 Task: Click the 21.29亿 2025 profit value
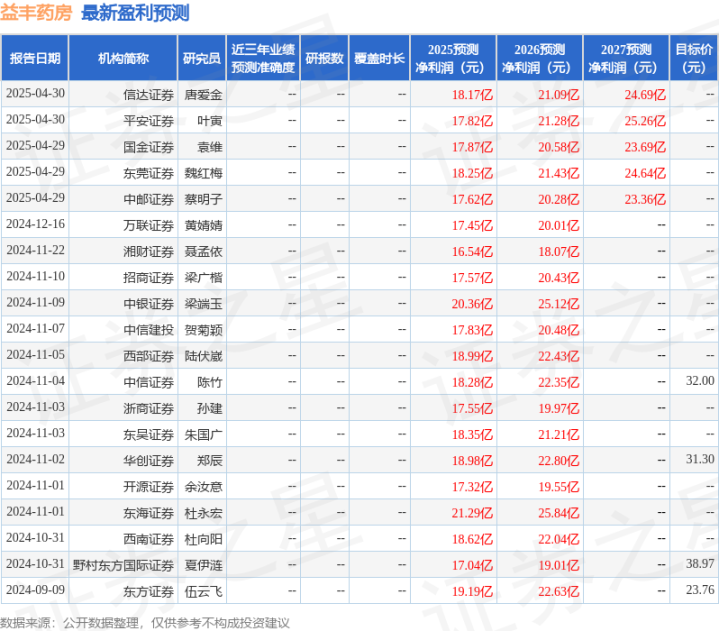[x=472, y=513]
